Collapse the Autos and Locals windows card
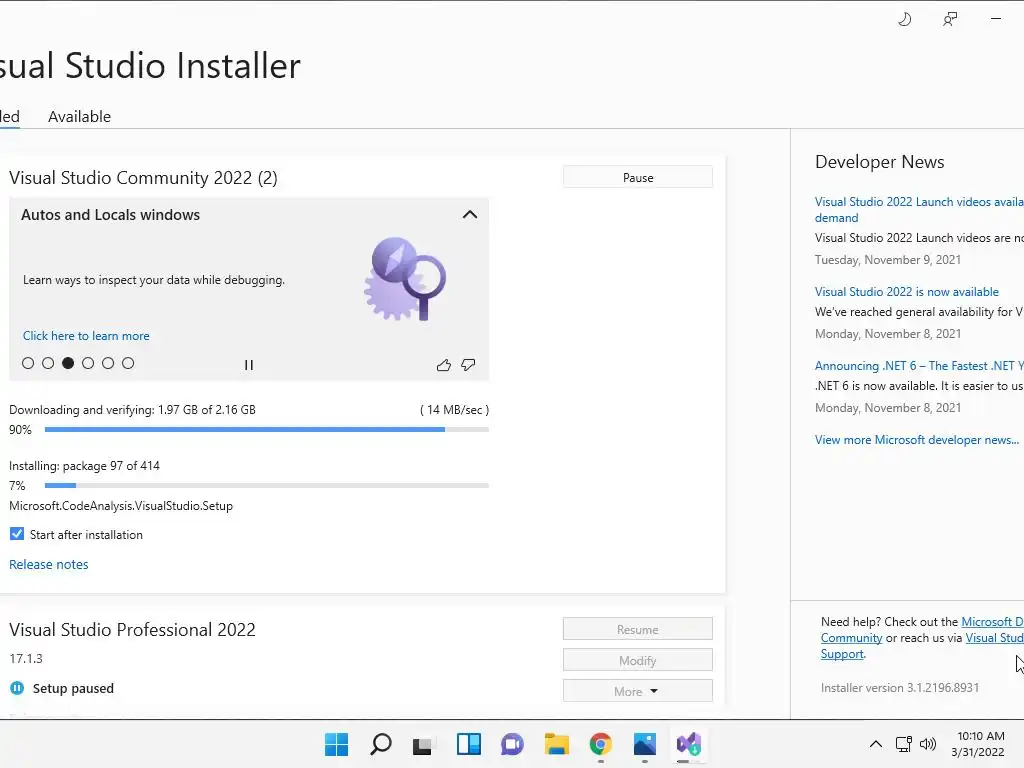The height and width of the screenshot is (768, 1024). click(470, 215)
